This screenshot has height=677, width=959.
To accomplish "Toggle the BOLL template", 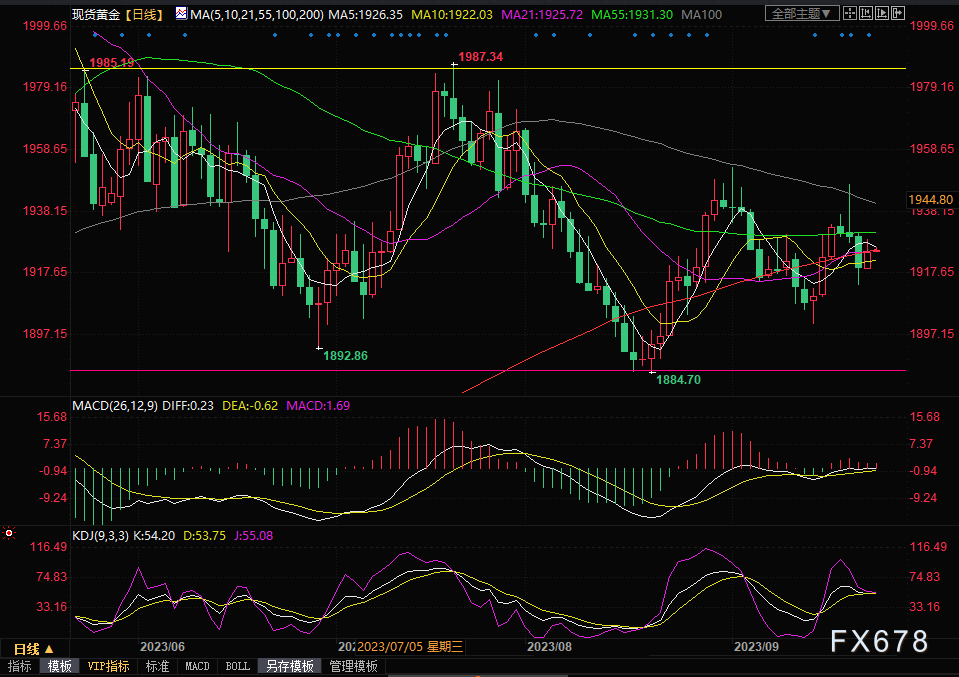I will (237, 667).
